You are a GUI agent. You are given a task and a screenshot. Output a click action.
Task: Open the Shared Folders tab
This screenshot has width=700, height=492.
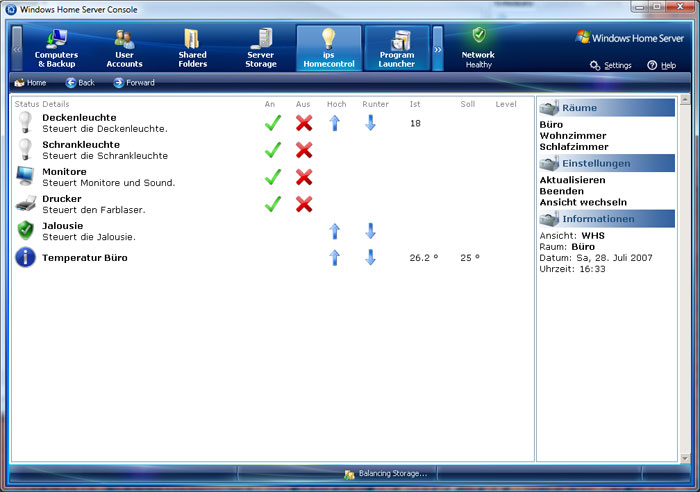(192, 48)
